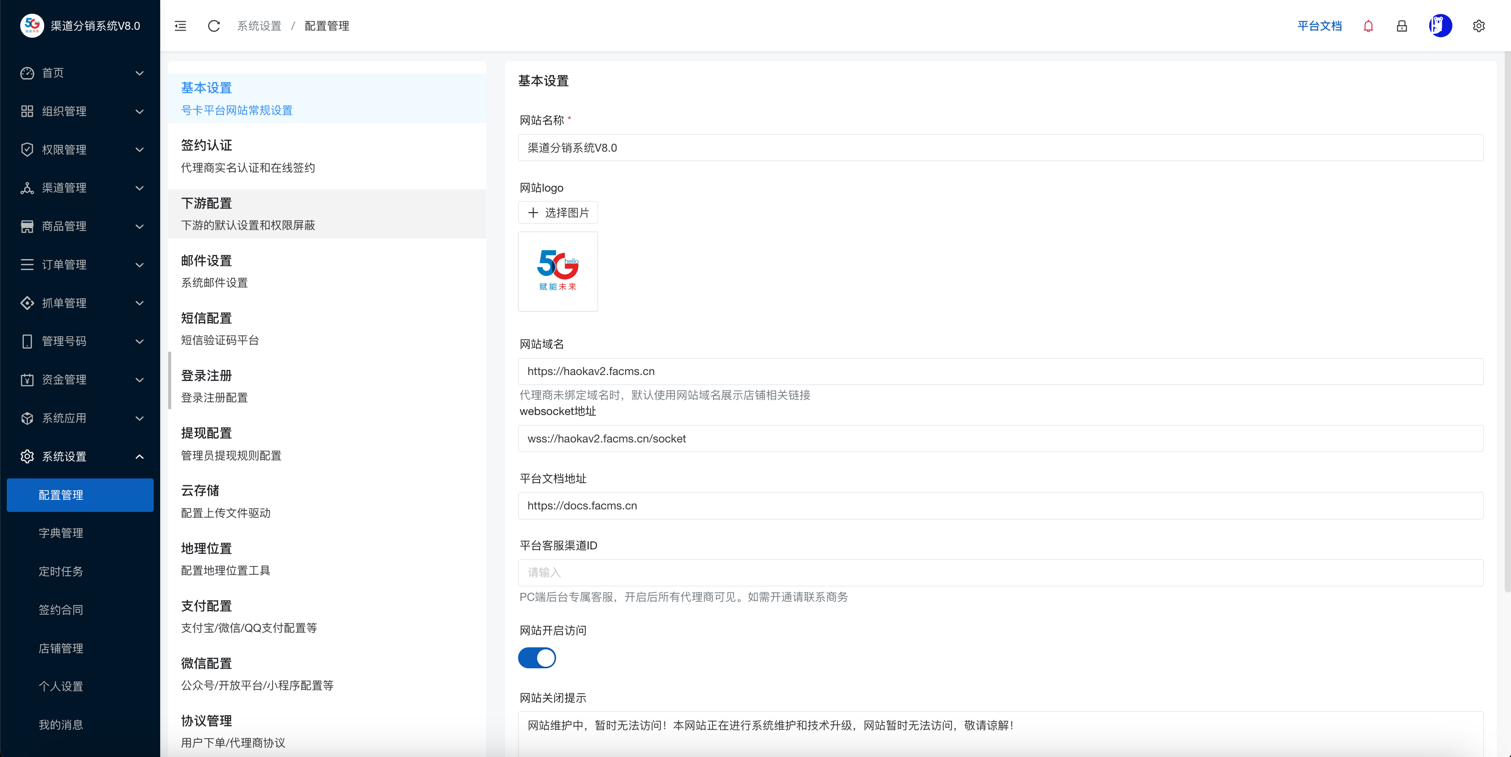点击右上角的用户头像
The image size is (1511, 757).
1439,25
